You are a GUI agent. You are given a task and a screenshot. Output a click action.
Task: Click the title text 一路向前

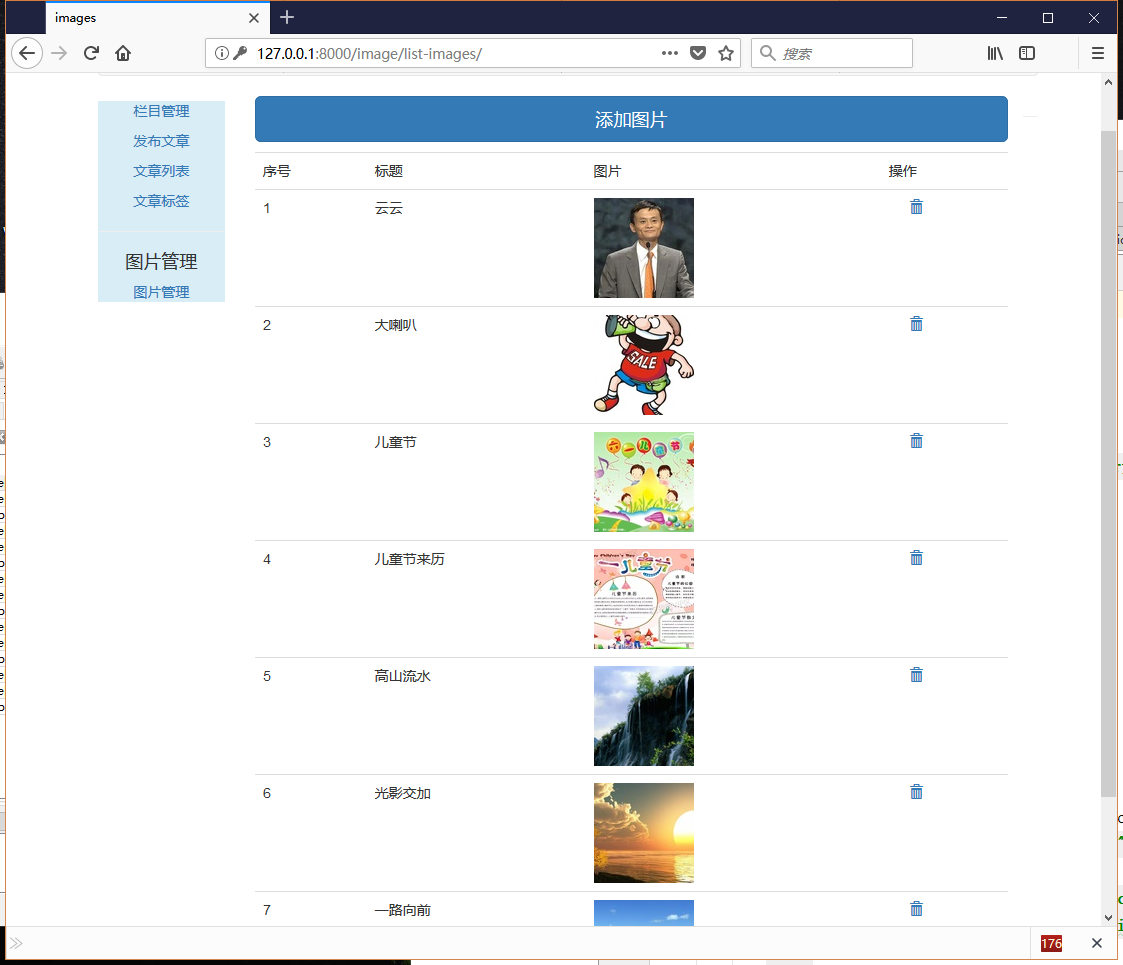click(x=403, y=910)
